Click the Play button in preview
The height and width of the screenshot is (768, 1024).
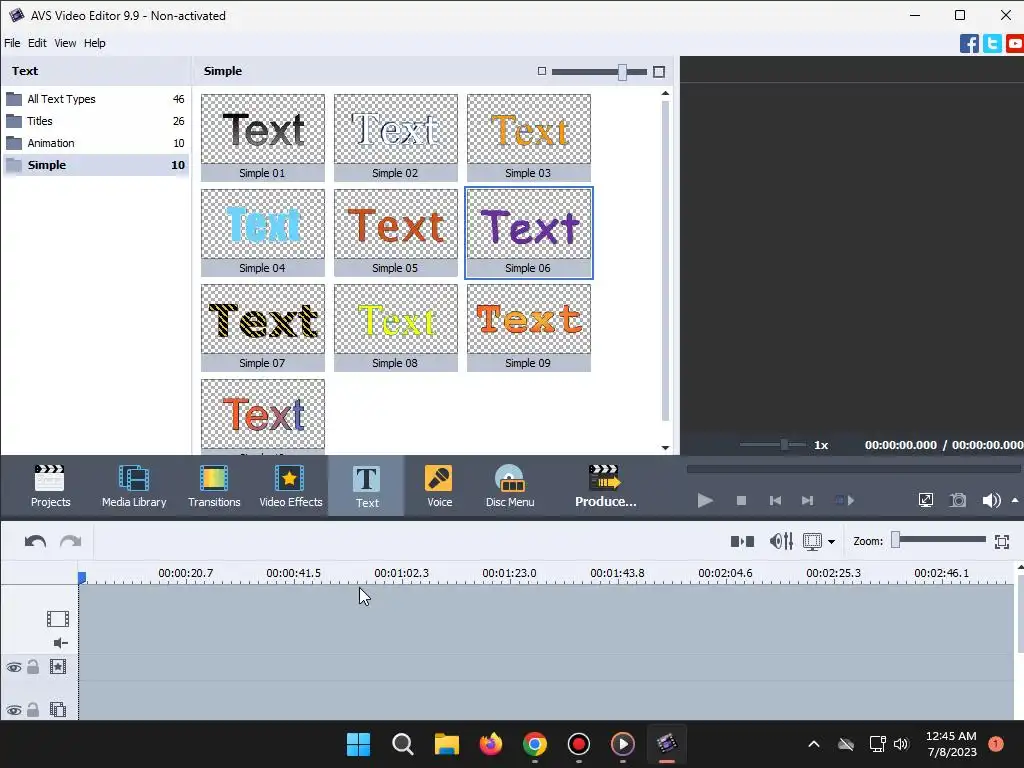point(705,501)
